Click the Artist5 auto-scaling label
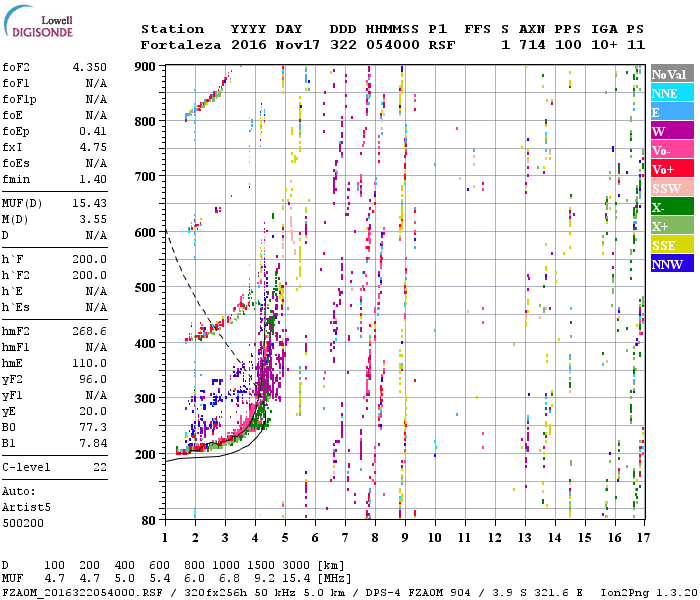Viewport: 700px width, 600px height. click(x=26, y=508)
